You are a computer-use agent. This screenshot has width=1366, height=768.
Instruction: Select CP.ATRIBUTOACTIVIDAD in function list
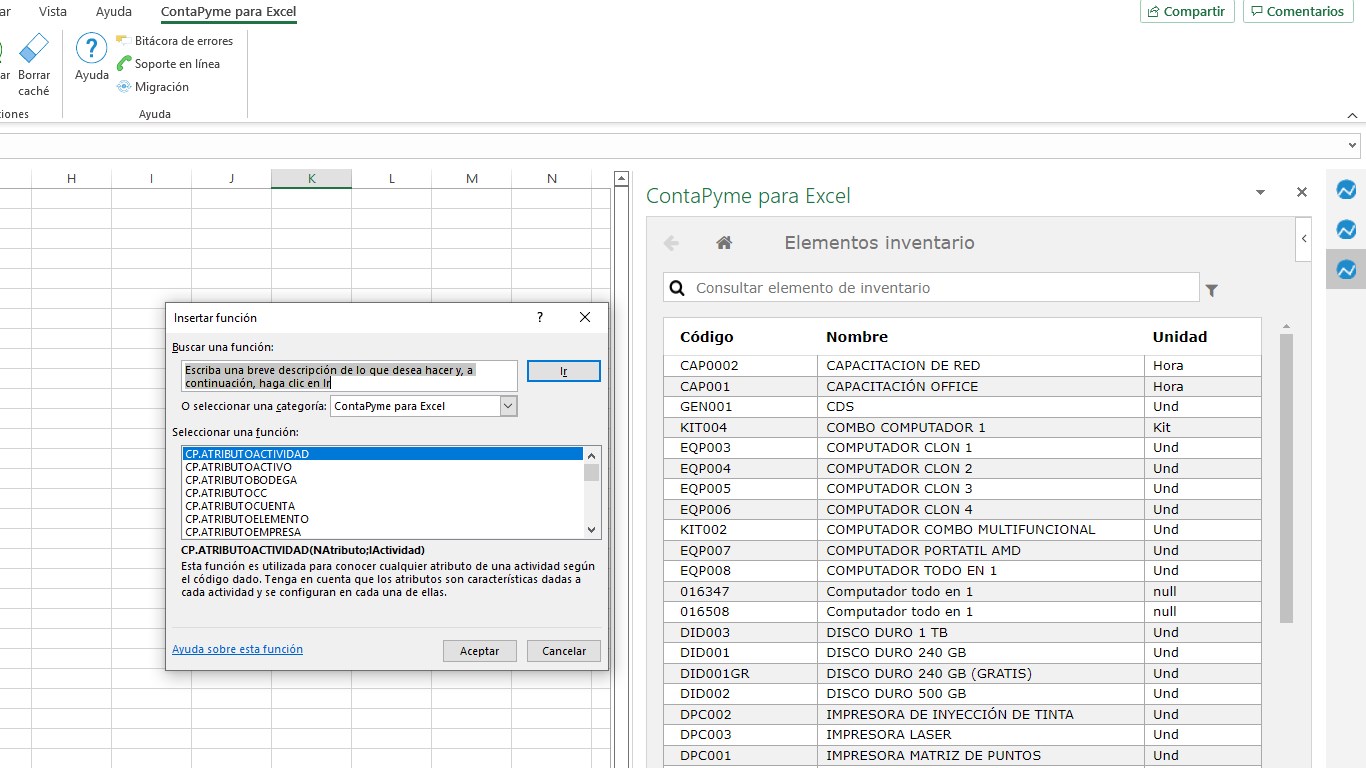(381, 454)
